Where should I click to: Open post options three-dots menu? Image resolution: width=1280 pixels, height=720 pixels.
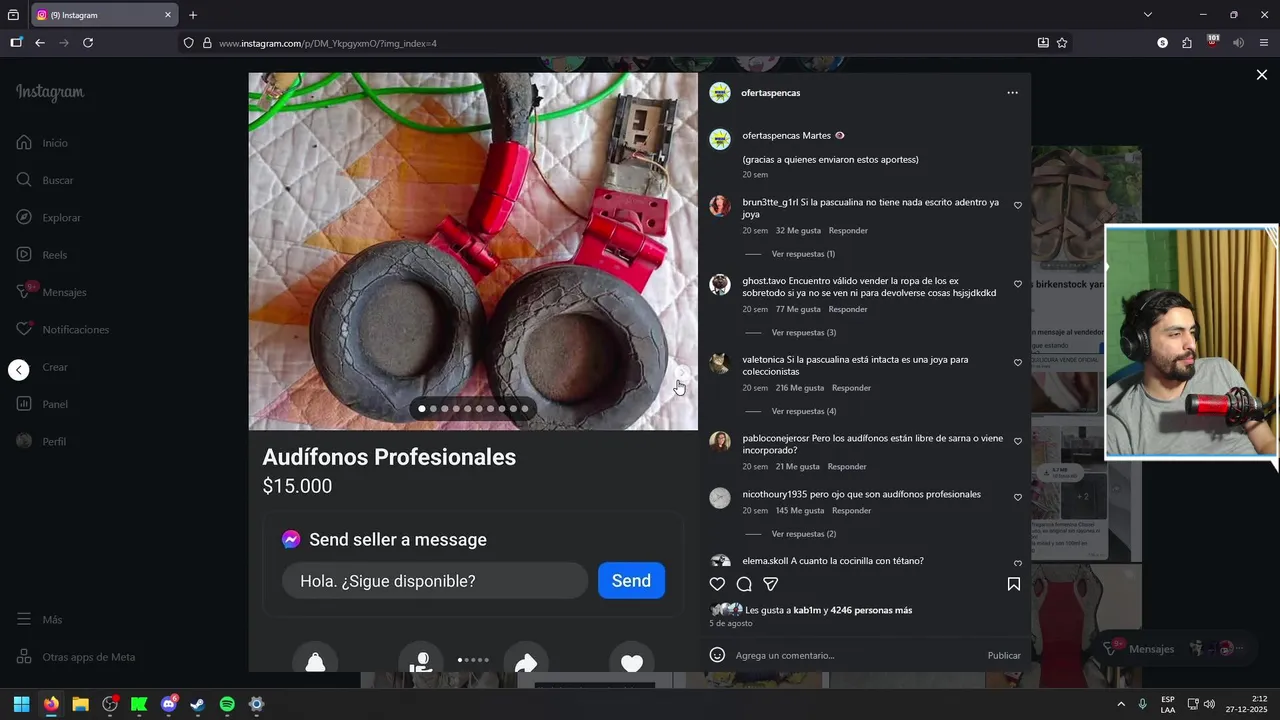coord(1012,93)
